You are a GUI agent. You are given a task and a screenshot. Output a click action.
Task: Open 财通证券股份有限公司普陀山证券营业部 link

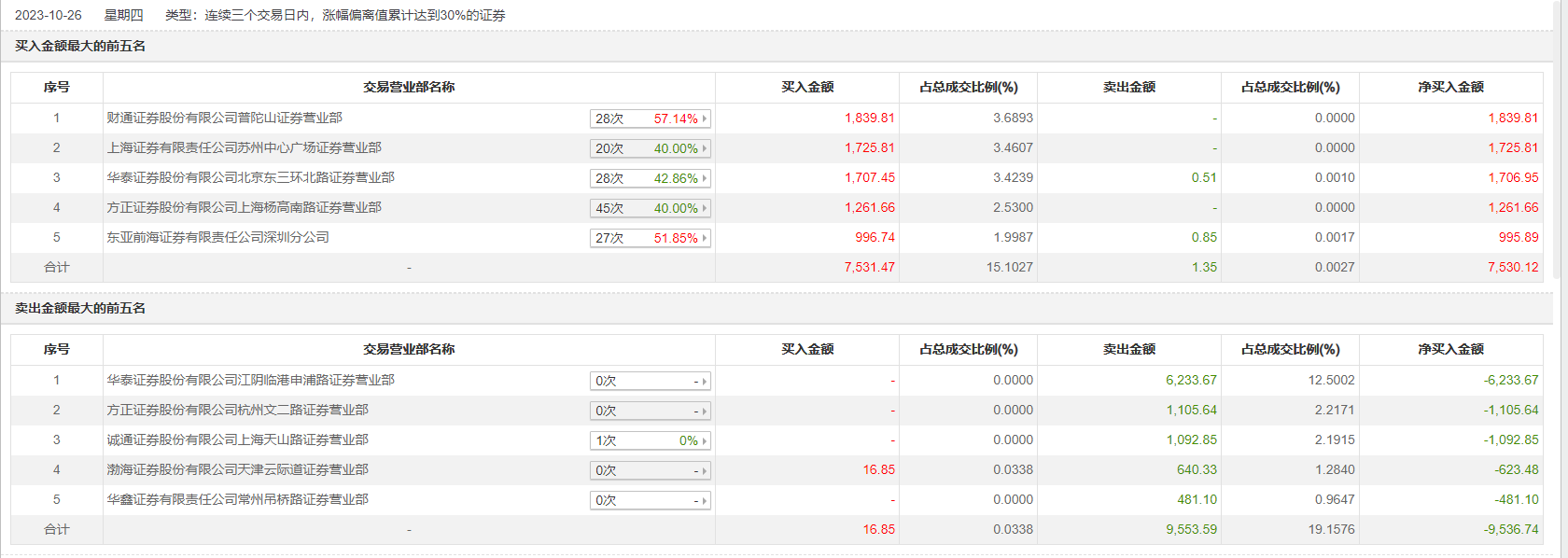click(224, 118)
